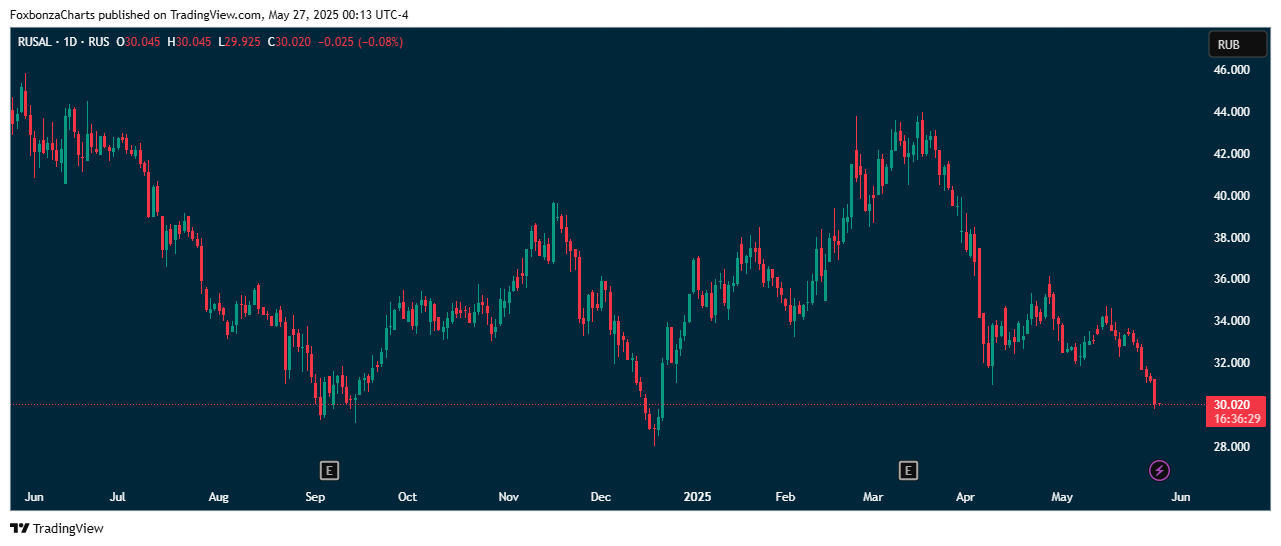Click the 40.000 price axis label
This screenshot has height=546, width=1281.
coord(1232,196)
